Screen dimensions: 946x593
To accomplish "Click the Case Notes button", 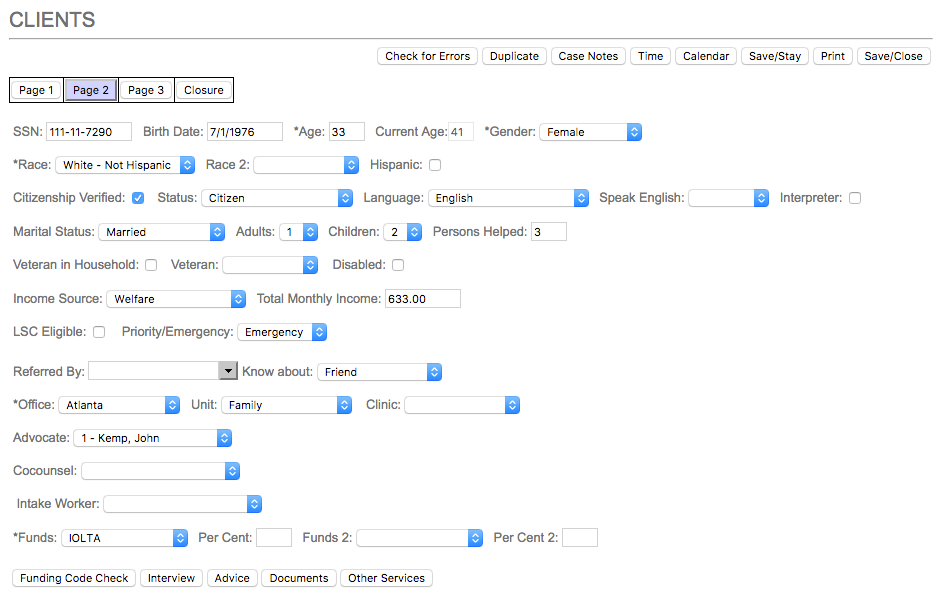I will [588, 56].
